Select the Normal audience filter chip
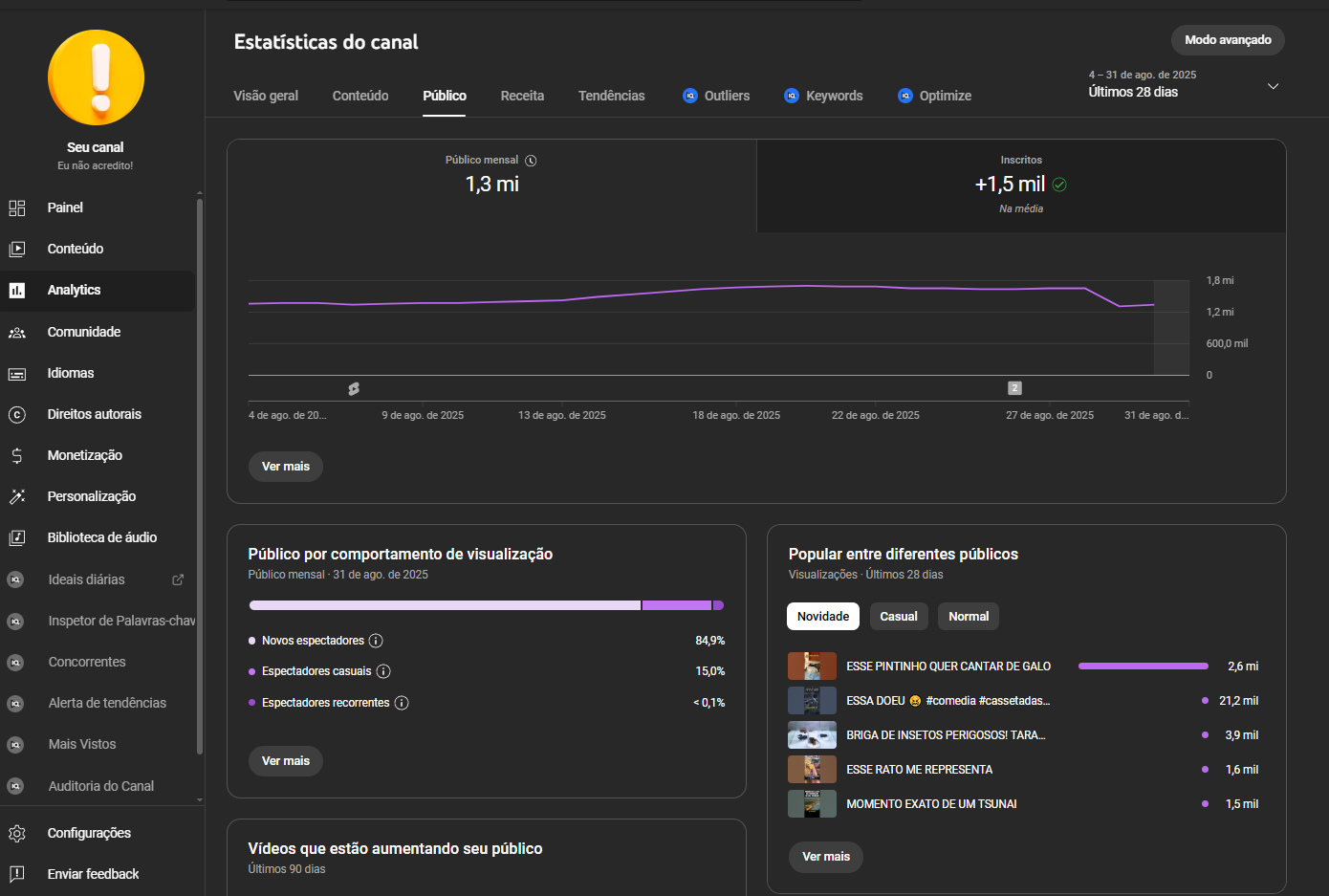This screenshot has height=896, width=1329. 968,617
